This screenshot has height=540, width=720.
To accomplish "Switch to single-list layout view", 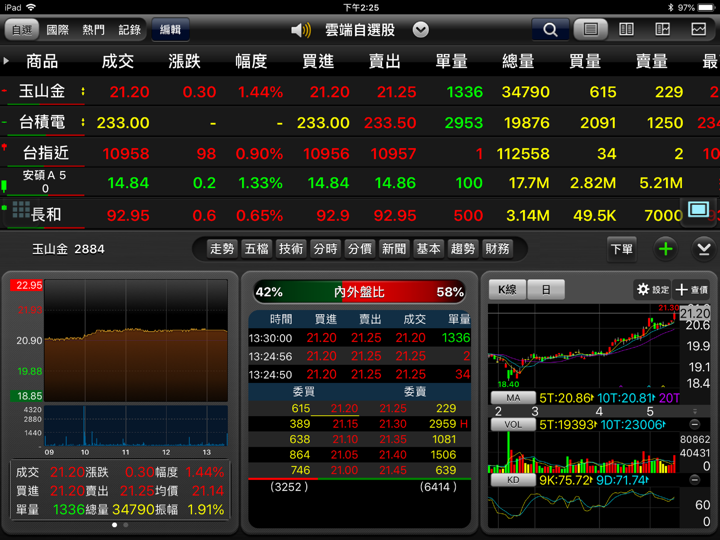I will [x=591, y=30].
